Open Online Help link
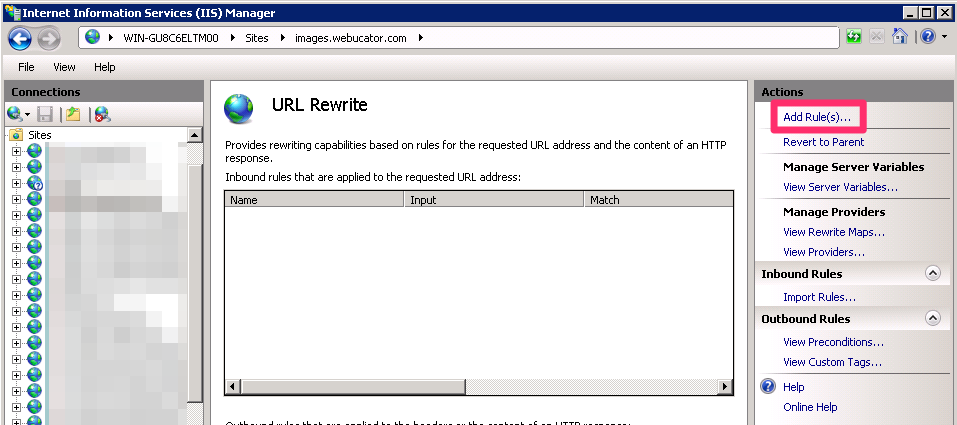The image size is (957, 425). point(810,407)
